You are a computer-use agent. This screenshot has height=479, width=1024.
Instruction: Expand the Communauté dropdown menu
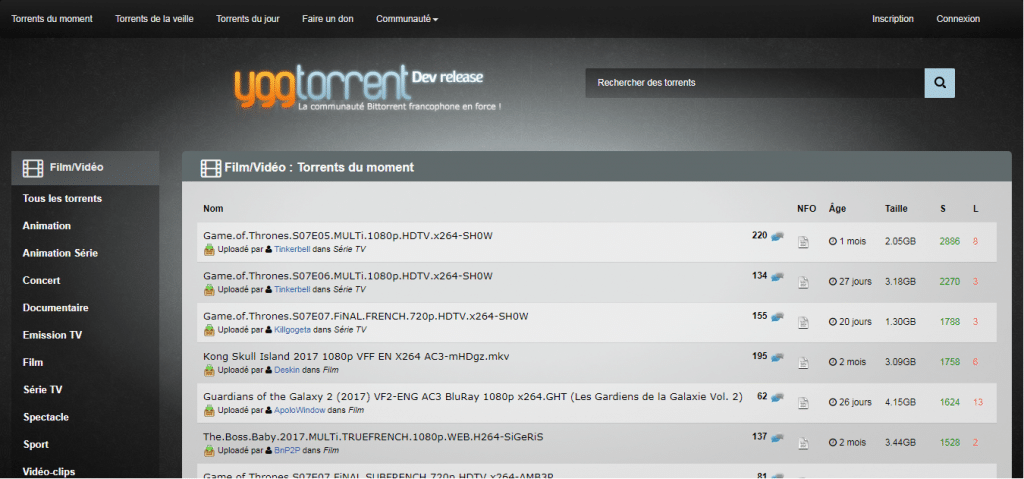click(406, 19)
